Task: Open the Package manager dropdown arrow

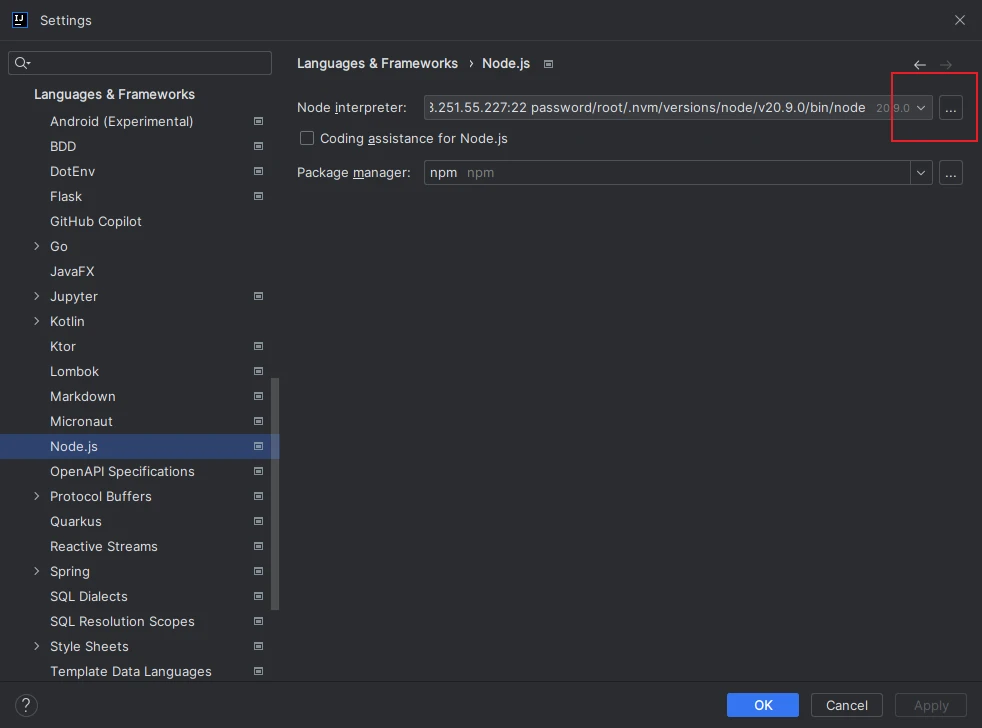Action: 921,173
